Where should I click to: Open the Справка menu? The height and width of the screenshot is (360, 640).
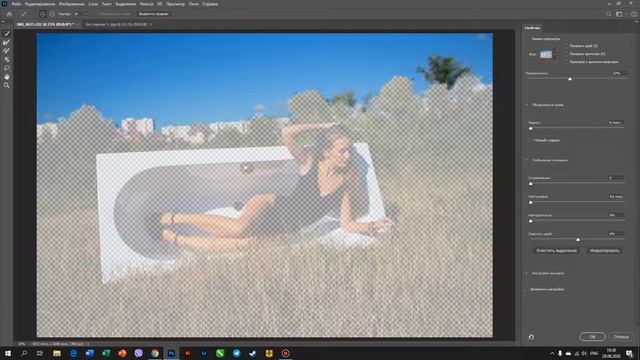tap(210, 4)
